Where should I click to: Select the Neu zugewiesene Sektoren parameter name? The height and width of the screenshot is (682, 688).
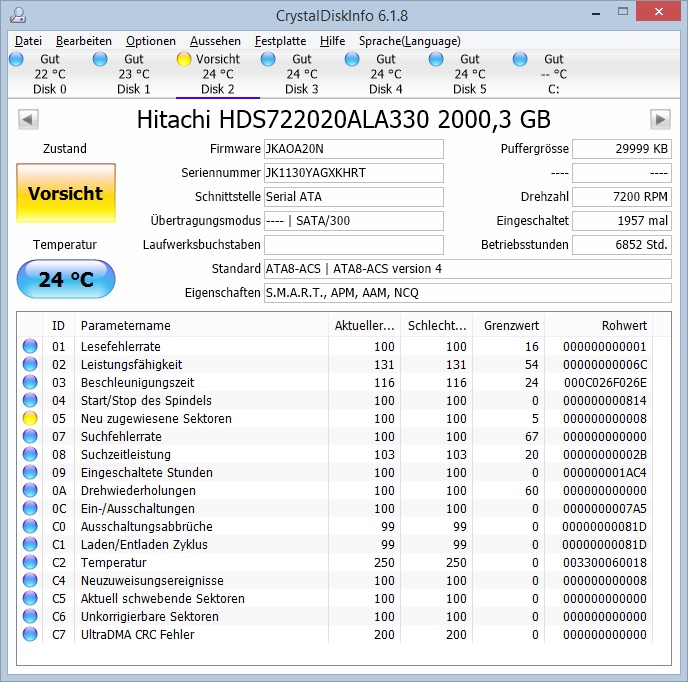coord(156,418)
